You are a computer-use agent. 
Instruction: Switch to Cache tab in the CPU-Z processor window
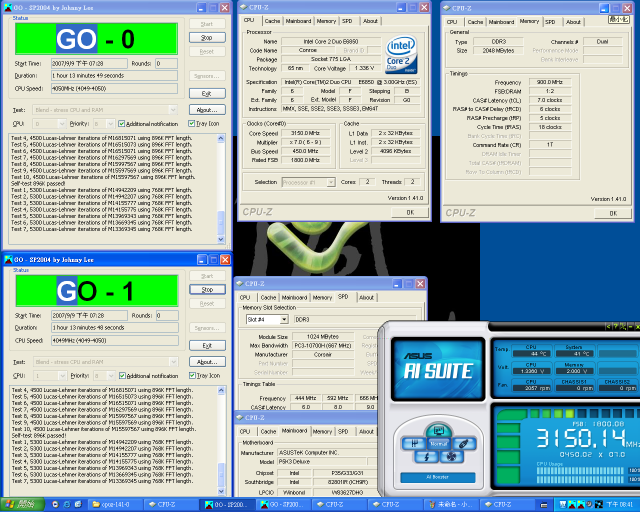pyautogui.click(x=272, y=21)
